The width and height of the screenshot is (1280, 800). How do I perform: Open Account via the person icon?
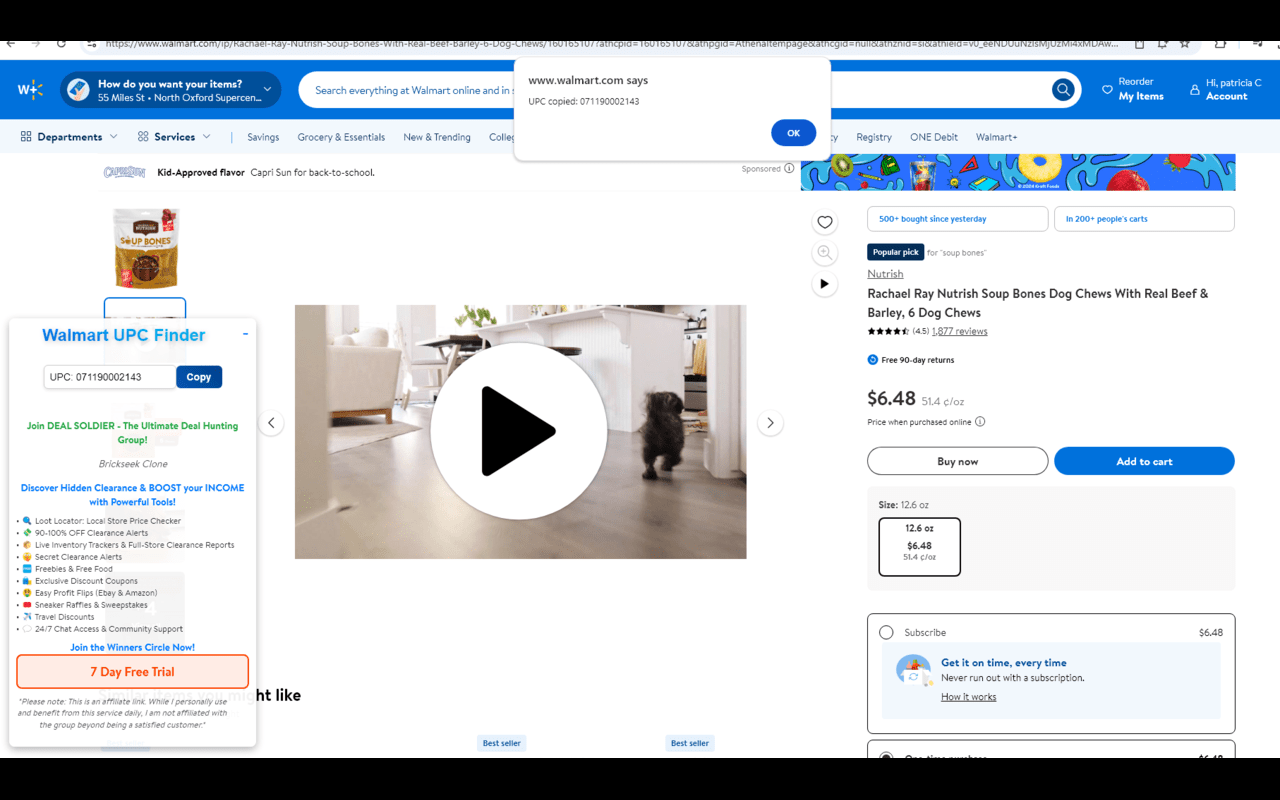click(x=1194, y=90)
